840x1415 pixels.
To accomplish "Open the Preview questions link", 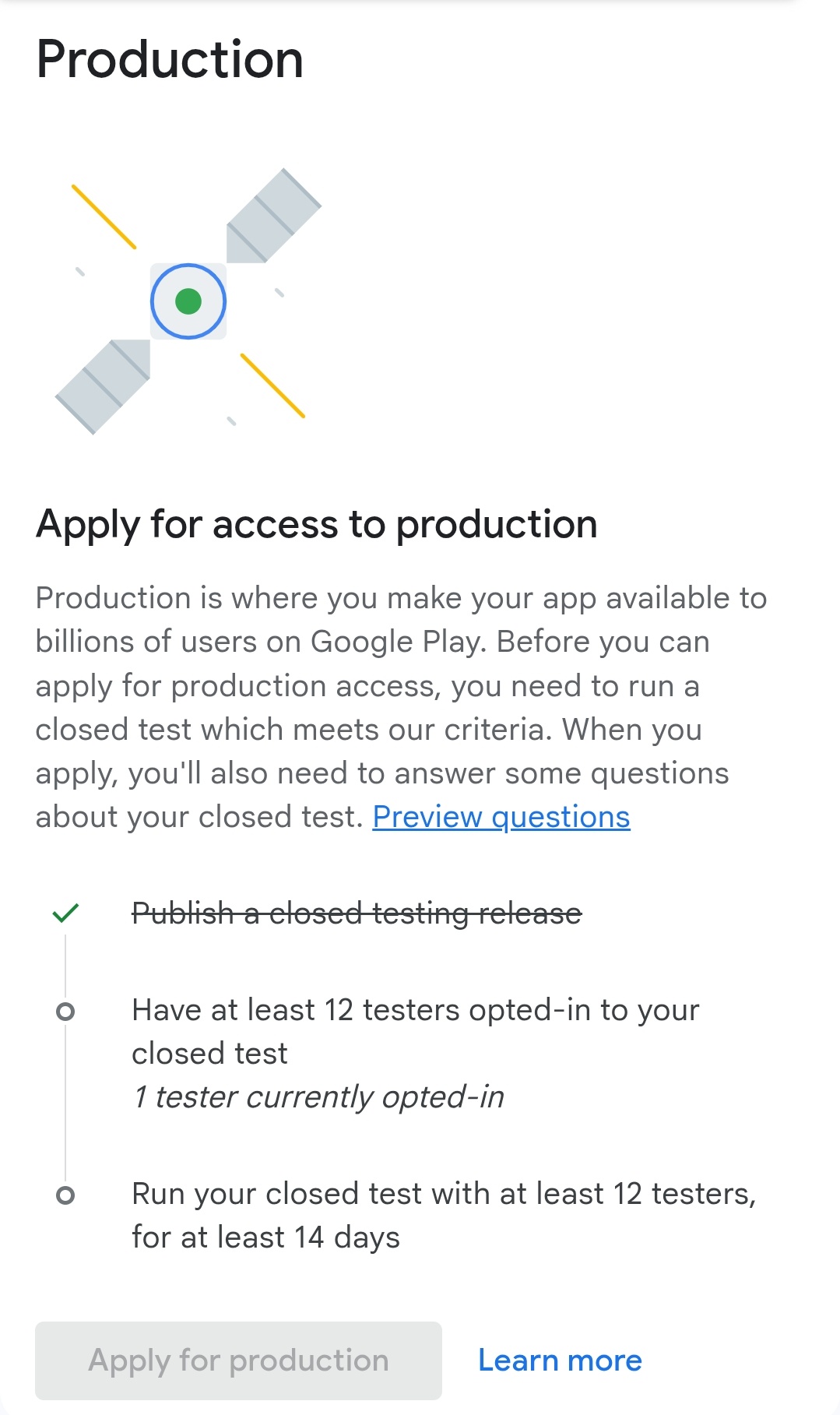I will (501, 817).
